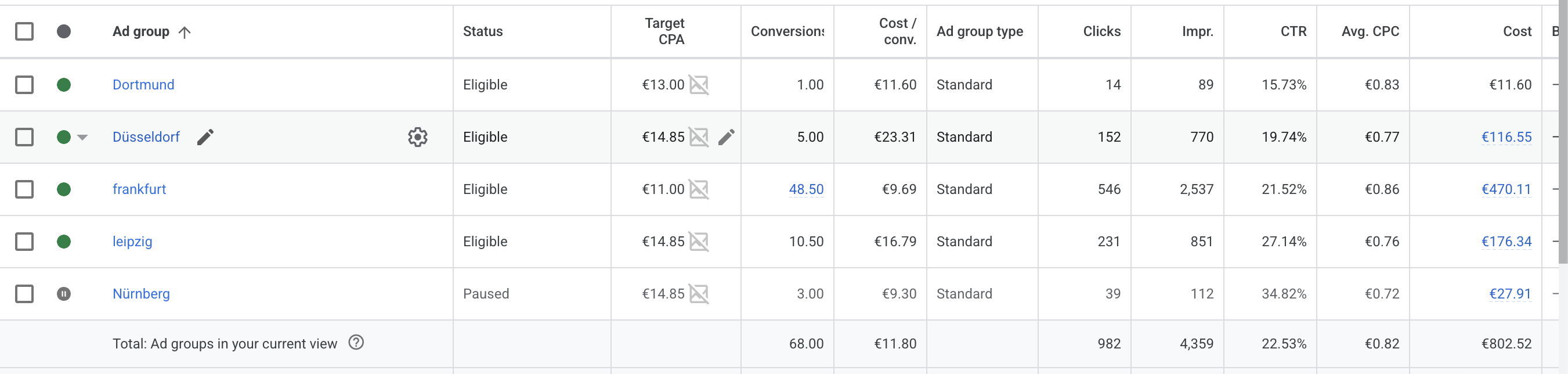1568x374 pixels.
Task: Select all ad groups using the header checkbox
Action: tap(24, 31)
